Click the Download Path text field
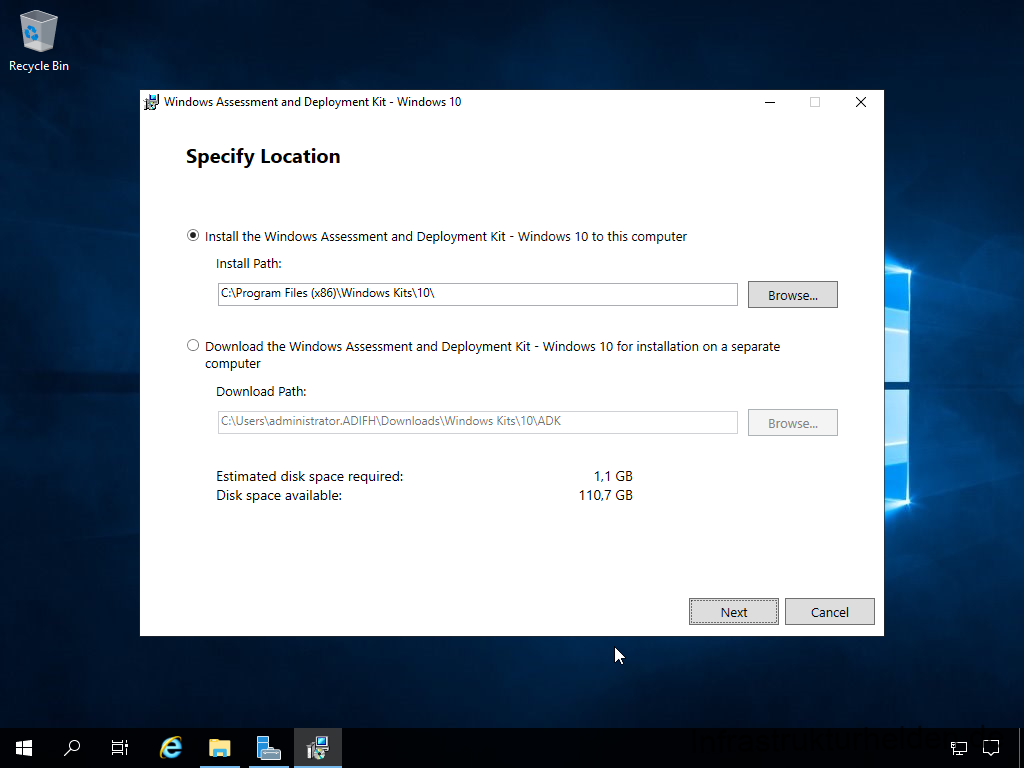The image size is (1024, 768). click(x=477, y=422)
